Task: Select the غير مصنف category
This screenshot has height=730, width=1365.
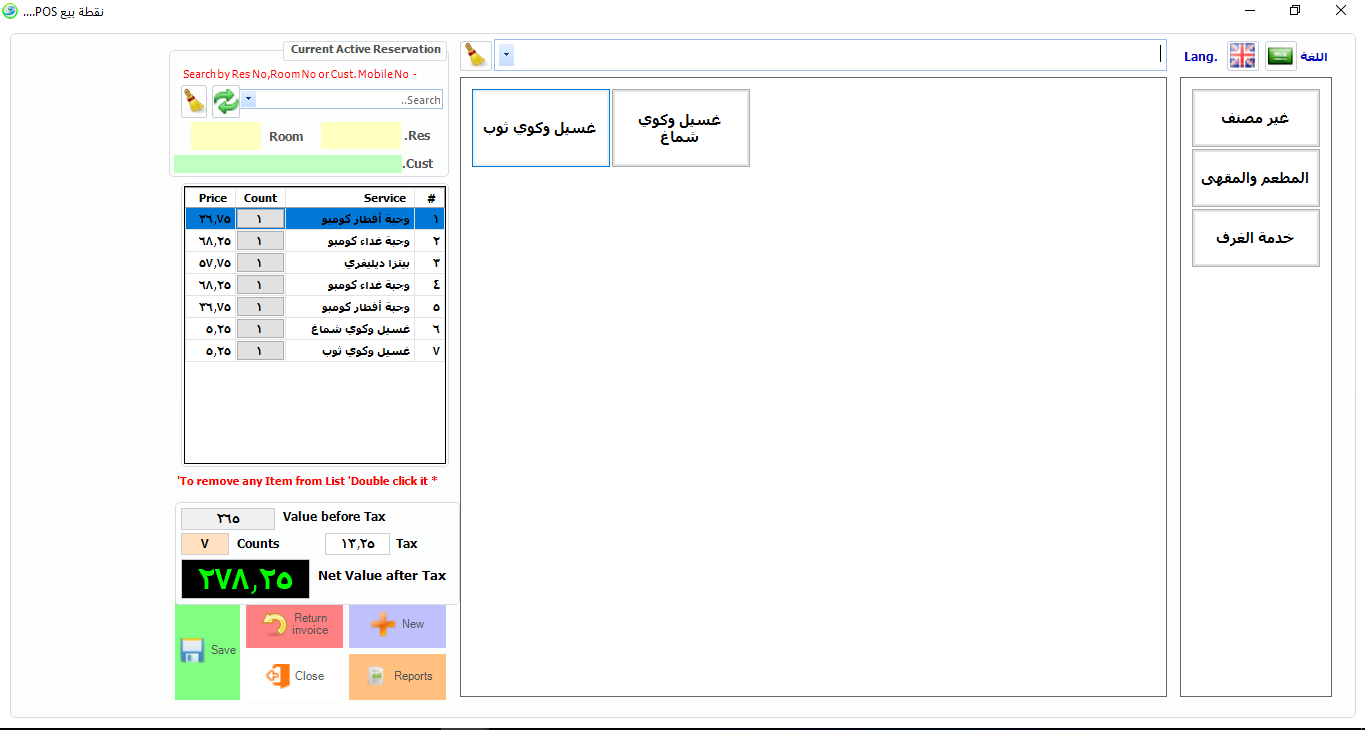Action: click(1255, 118)
